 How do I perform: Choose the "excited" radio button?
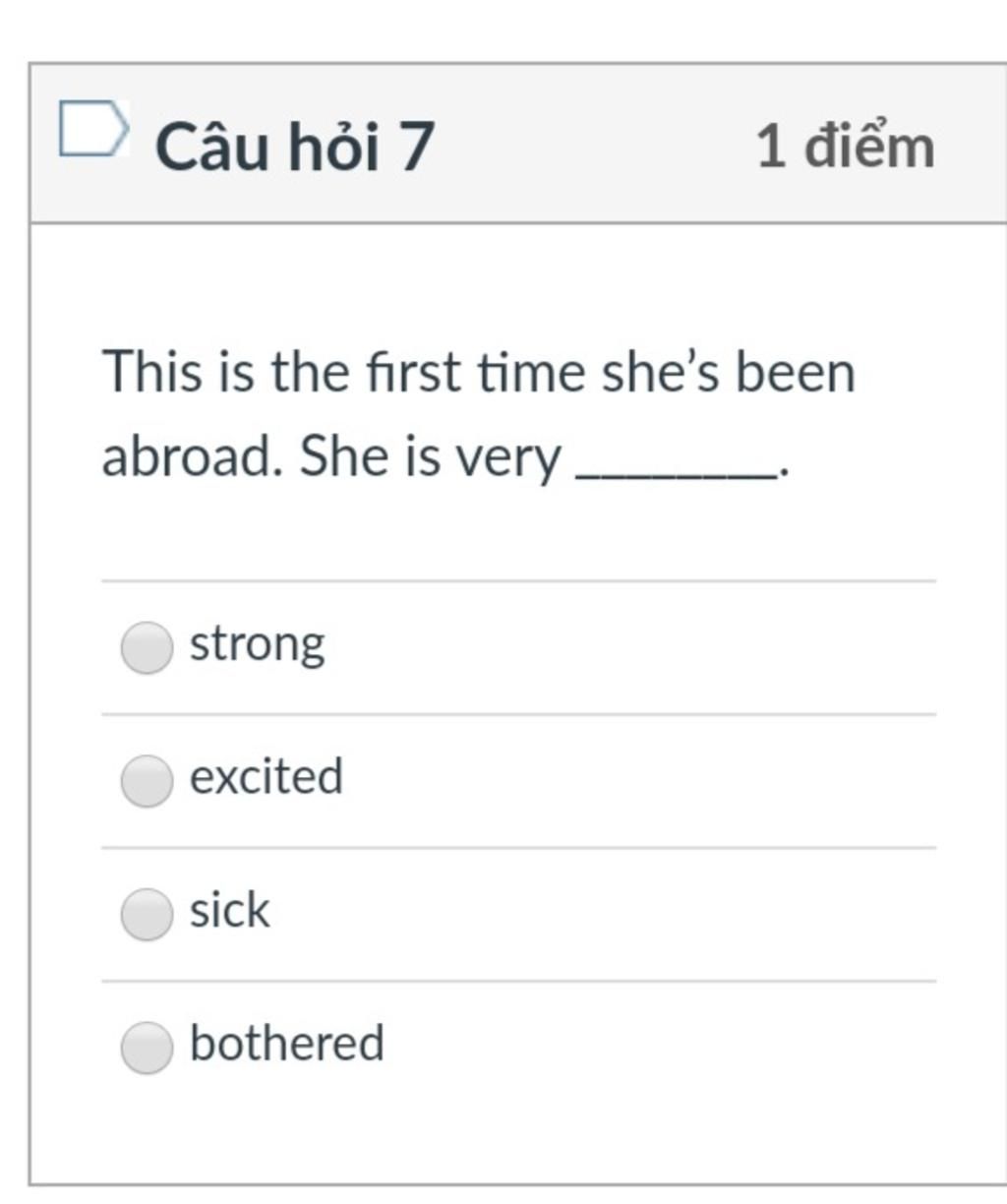point(147,781)
